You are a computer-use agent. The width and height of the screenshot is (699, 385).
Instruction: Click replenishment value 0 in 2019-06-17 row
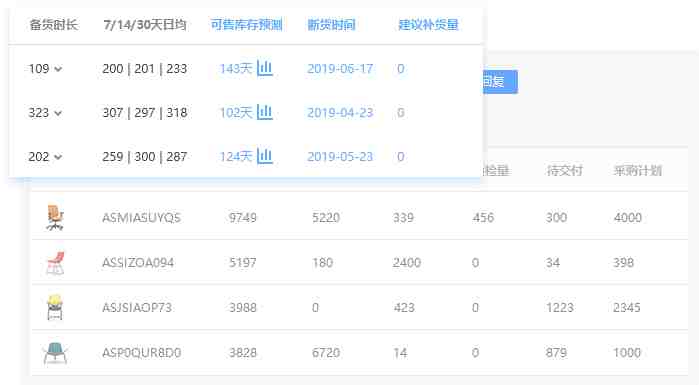tap(400, 69)
